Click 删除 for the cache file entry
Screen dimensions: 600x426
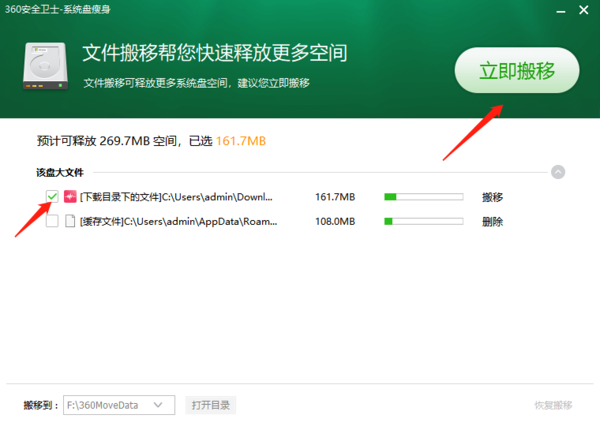coord(492,222)
